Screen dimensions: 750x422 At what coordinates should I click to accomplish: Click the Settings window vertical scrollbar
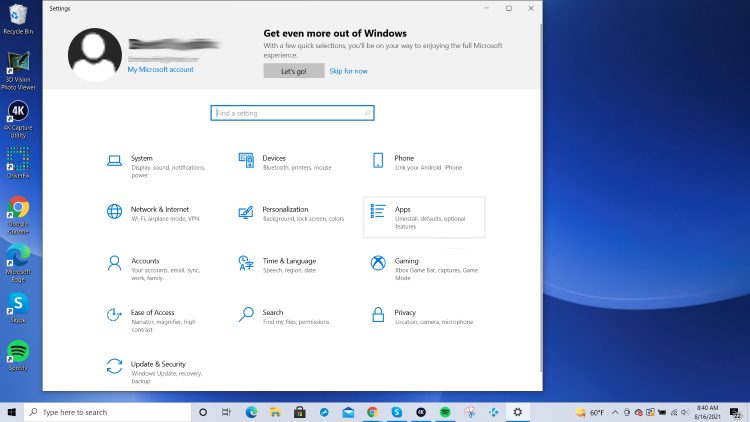pos(541,197)
